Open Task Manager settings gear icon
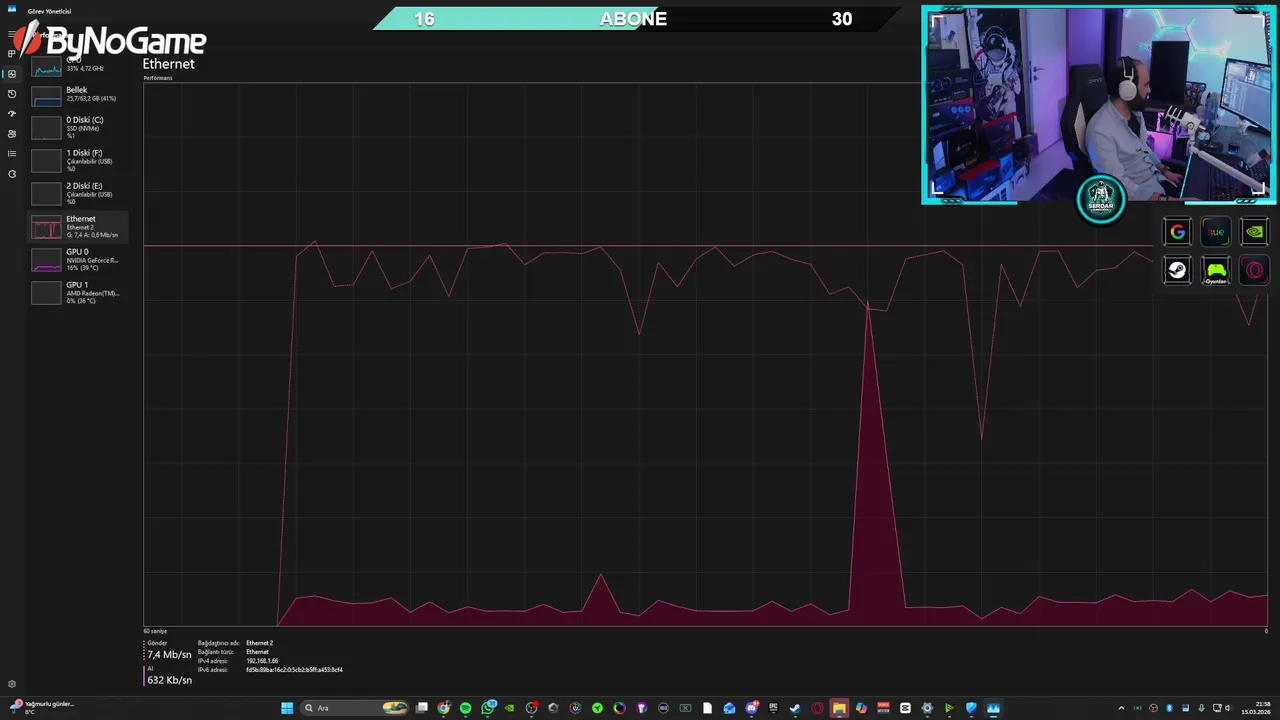 [12, 684]
